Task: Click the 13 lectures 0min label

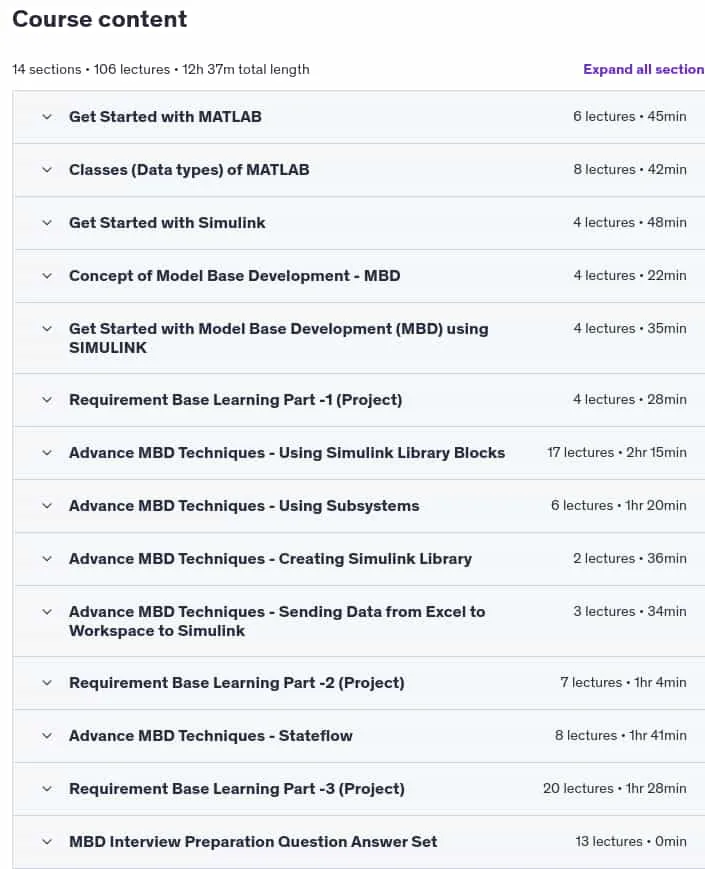Action: [631, 841]
